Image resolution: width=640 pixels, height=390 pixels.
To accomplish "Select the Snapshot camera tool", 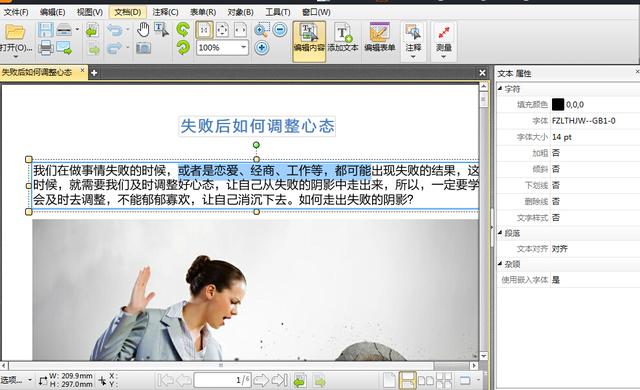I will [x=143, y=48].
